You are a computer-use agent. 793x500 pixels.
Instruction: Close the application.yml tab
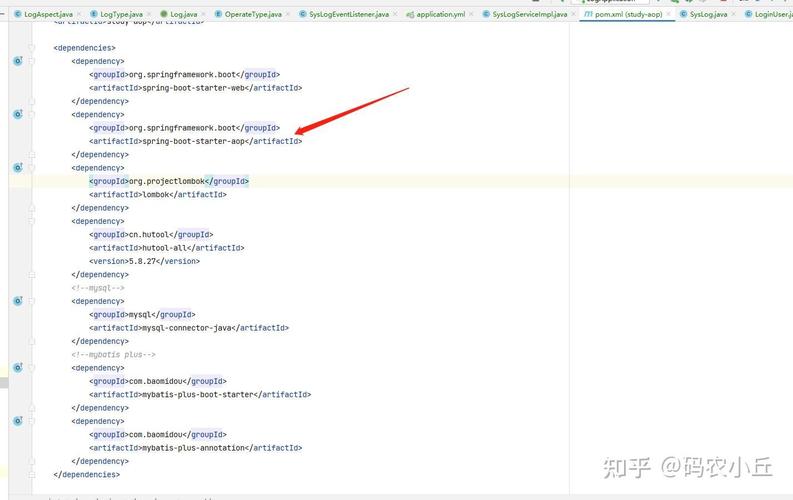(471, 14)
